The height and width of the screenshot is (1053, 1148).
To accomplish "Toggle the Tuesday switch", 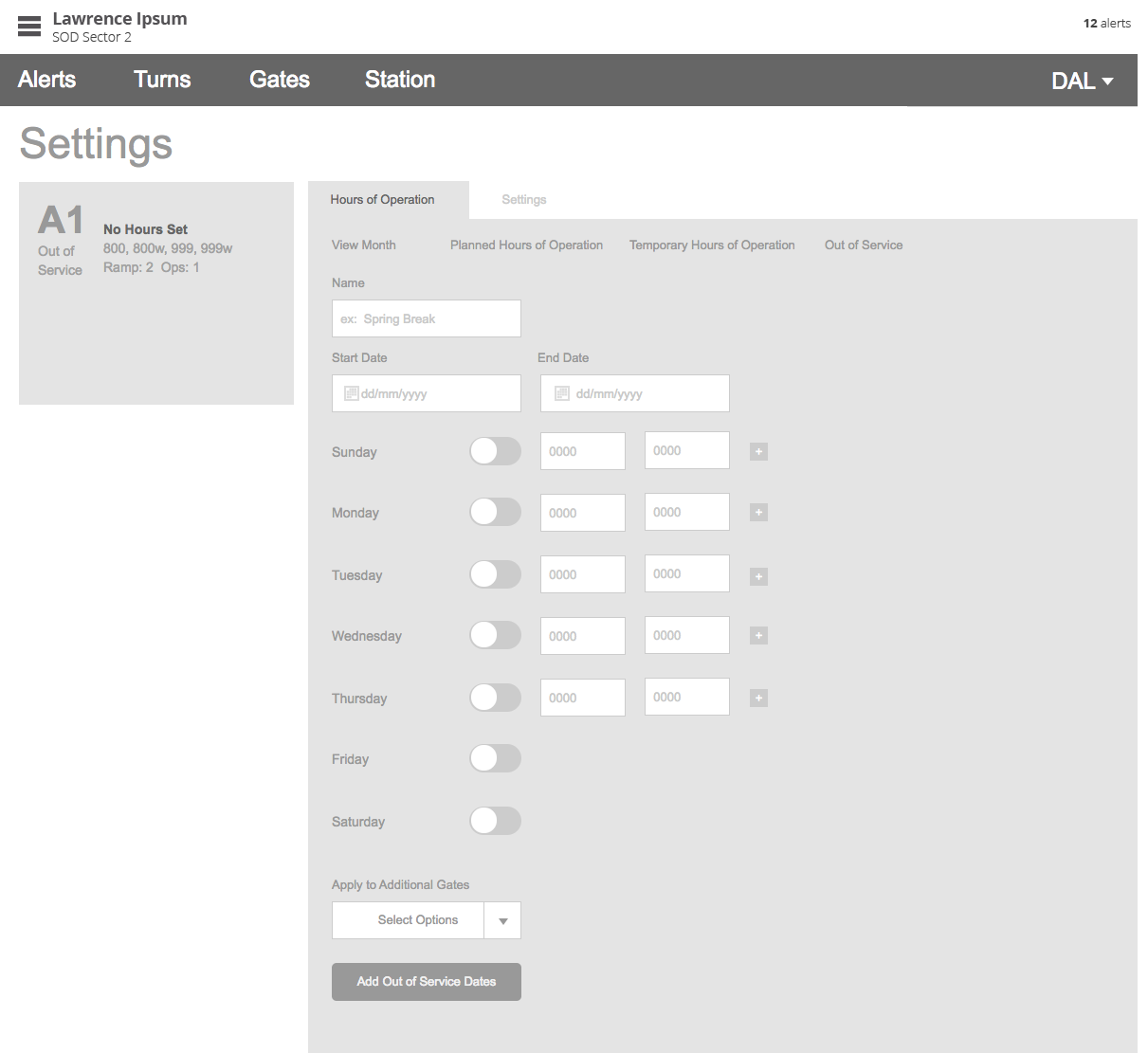I will (495, 574).
